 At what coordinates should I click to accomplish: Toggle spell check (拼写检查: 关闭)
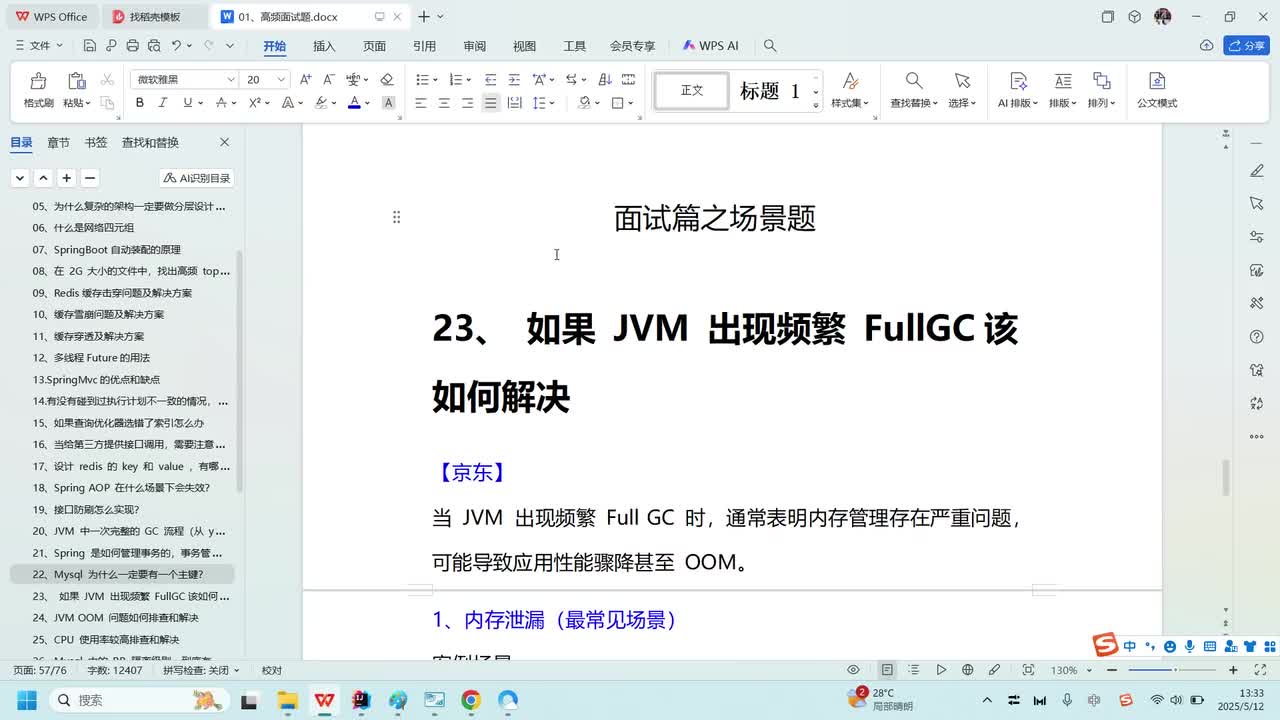tap(200, 670)
